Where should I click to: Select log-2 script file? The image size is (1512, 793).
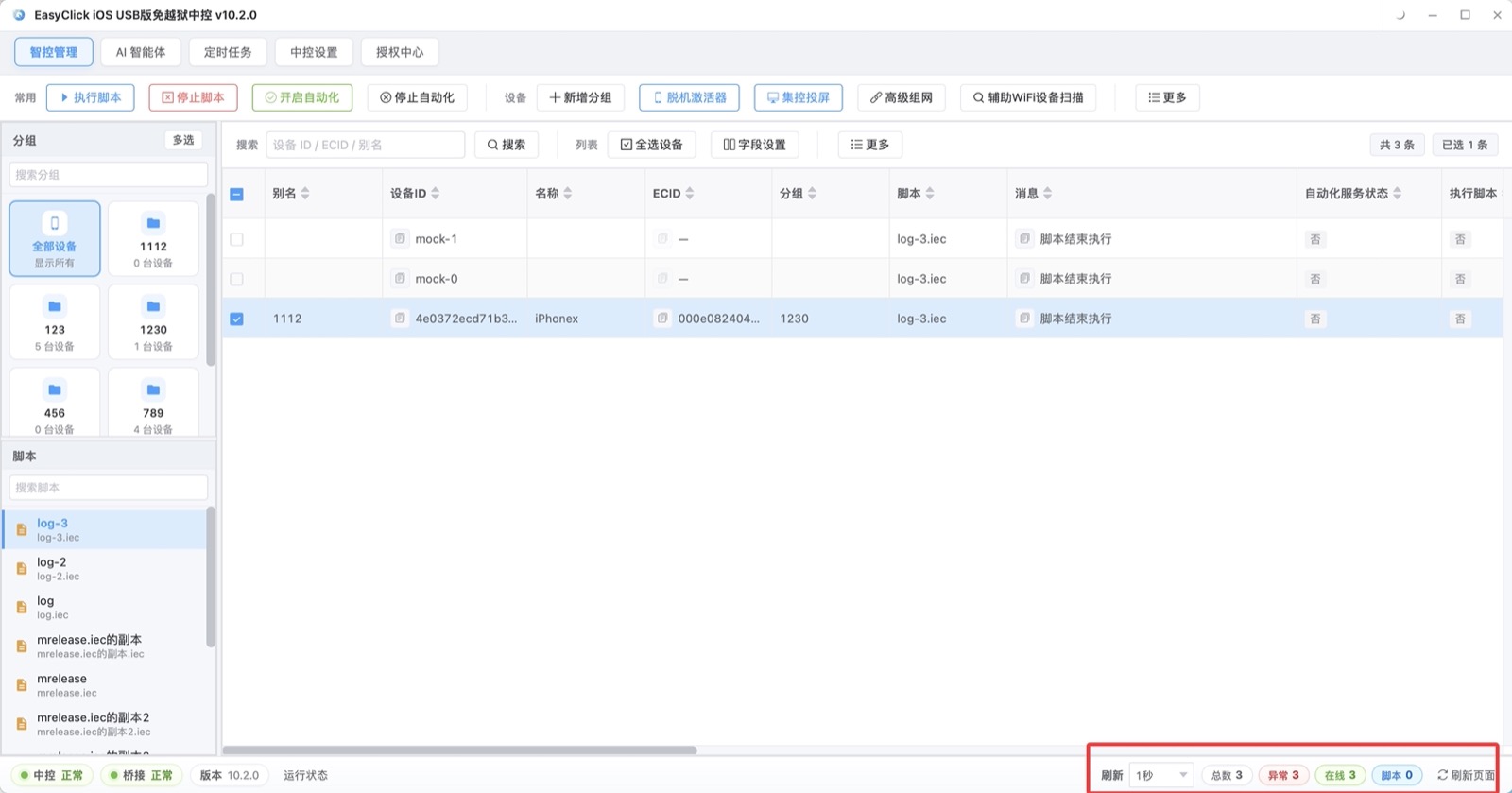104,568
